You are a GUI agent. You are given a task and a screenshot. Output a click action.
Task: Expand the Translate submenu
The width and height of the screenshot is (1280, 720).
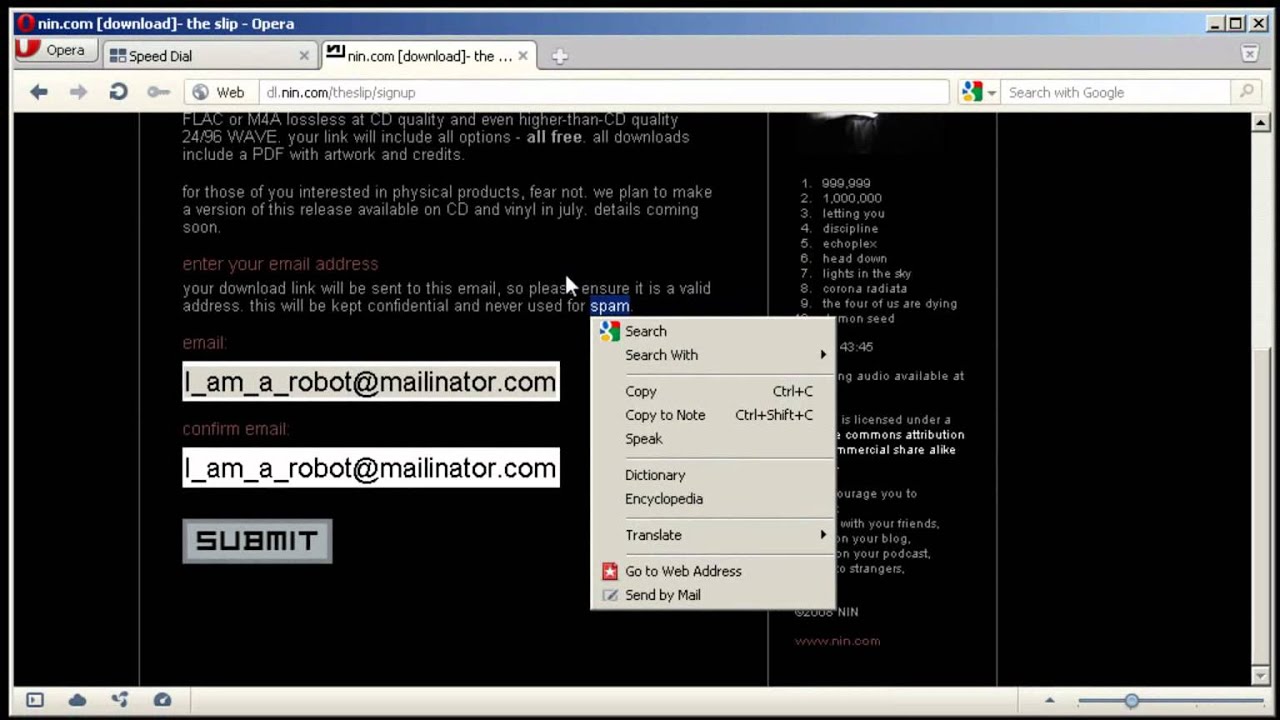pyautogui.click(x=713, y=535)
